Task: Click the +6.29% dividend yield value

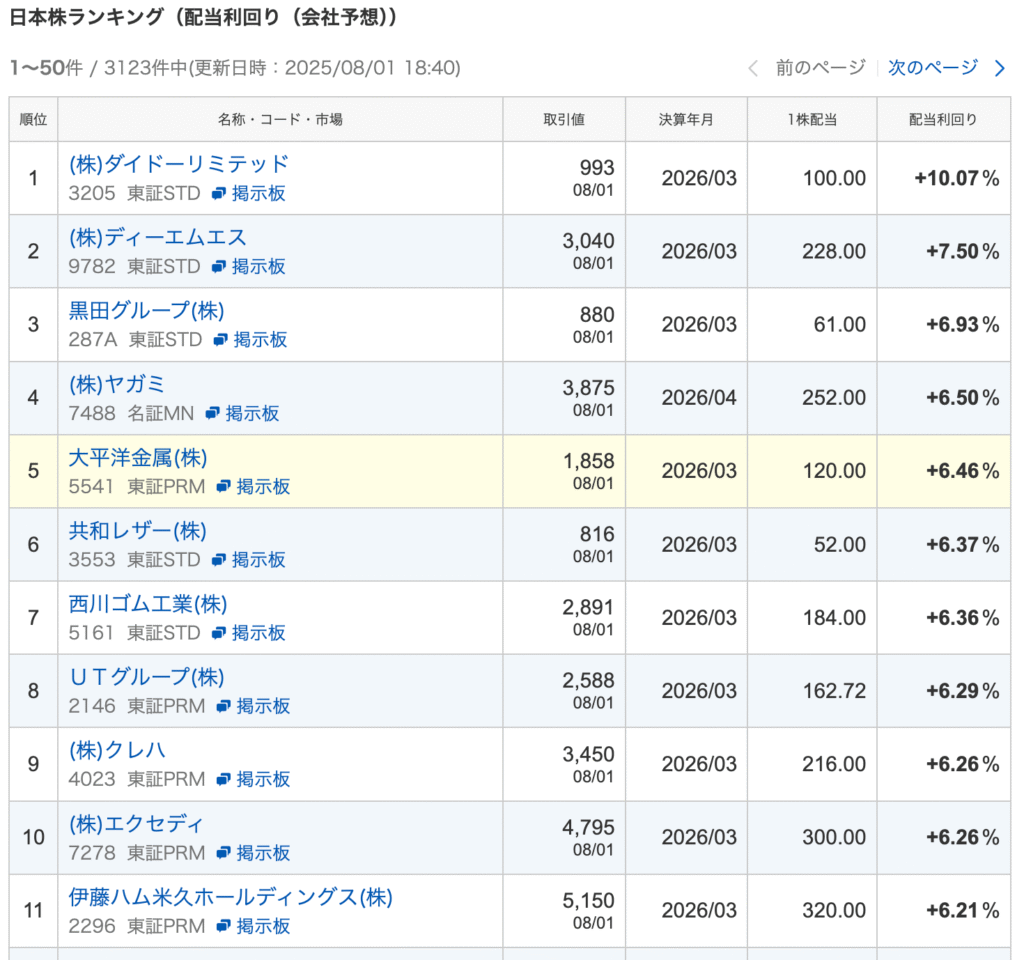Action: (x=963, y=691)
